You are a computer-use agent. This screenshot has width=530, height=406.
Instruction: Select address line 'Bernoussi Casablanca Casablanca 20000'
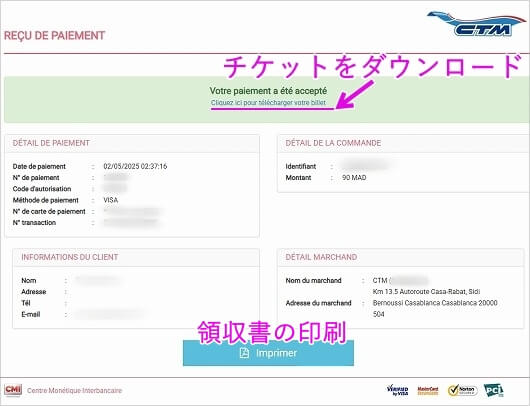click(435, 303)
